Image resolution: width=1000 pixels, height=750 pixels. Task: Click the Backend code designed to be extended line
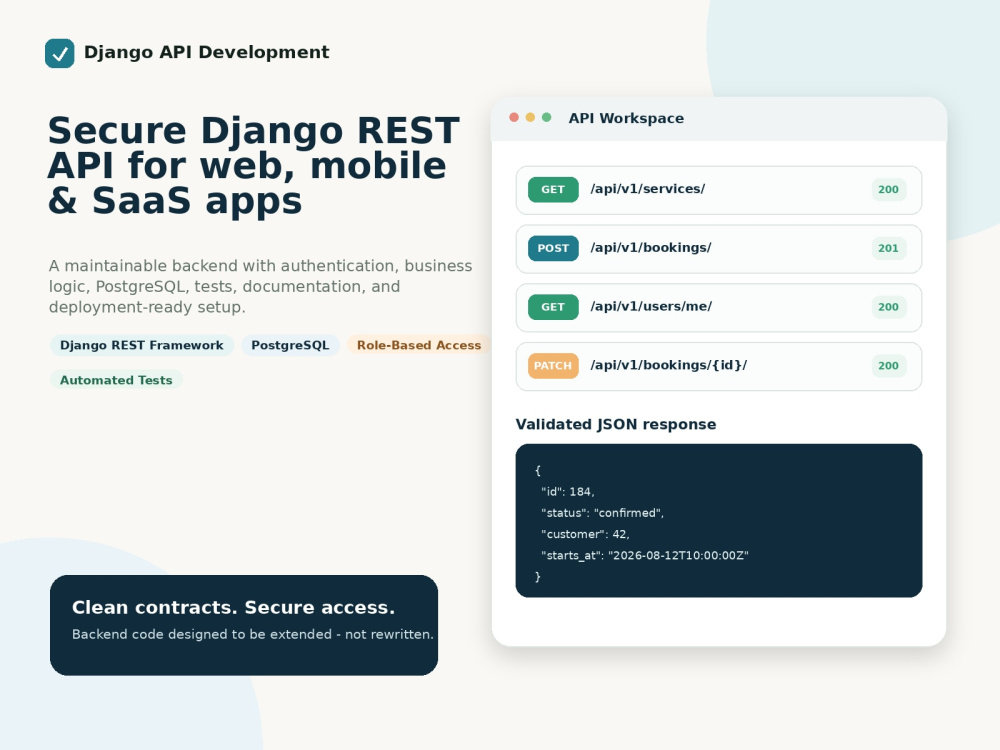(x=253, y=634)
